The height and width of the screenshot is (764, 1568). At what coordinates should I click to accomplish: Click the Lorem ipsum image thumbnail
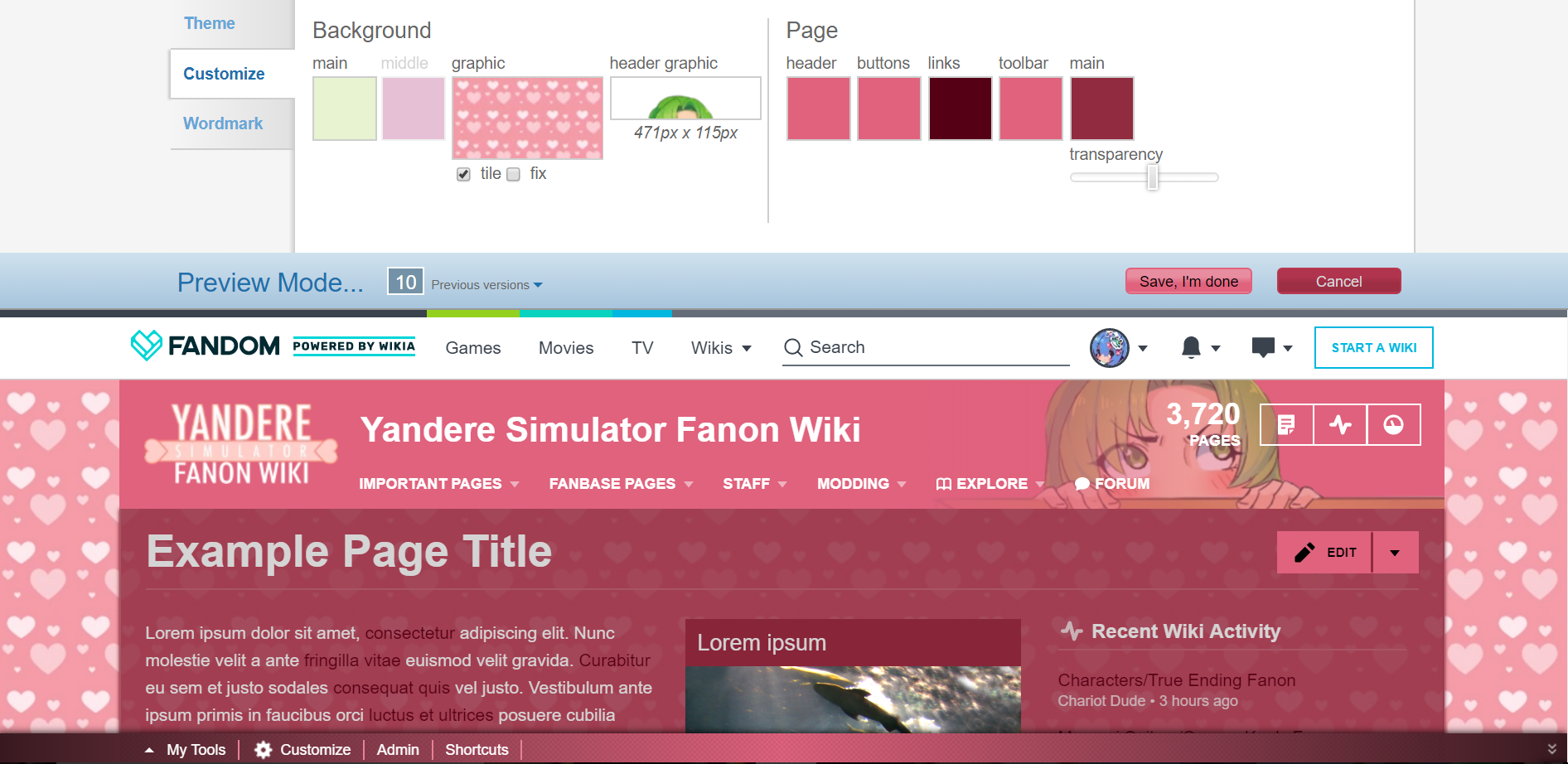(853, 699)
